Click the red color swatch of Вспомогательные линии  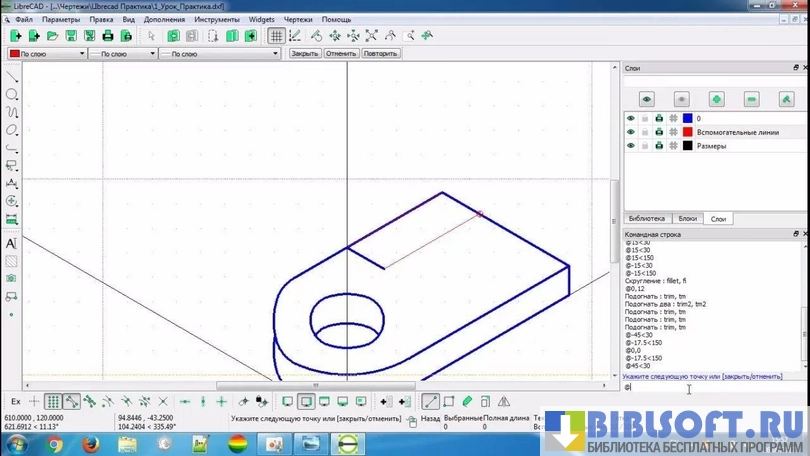click(x=687, y=132)
